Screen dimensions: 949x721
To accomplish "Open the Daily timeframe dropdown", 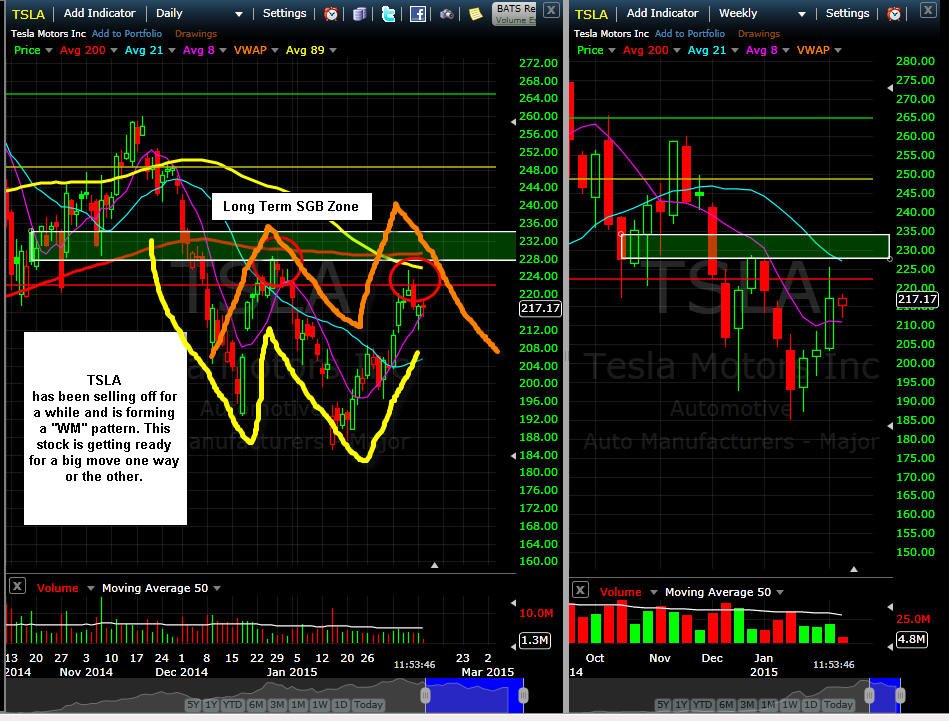I will [199, 13].
